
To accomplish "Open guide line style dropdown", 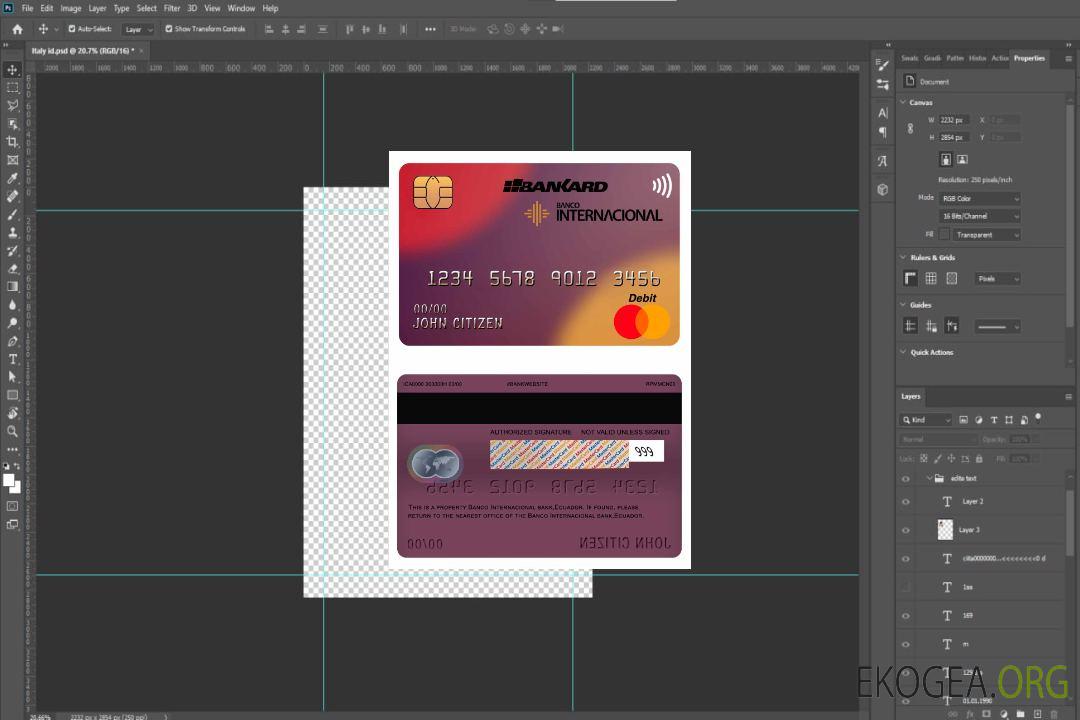I will [x=997, y=327].
